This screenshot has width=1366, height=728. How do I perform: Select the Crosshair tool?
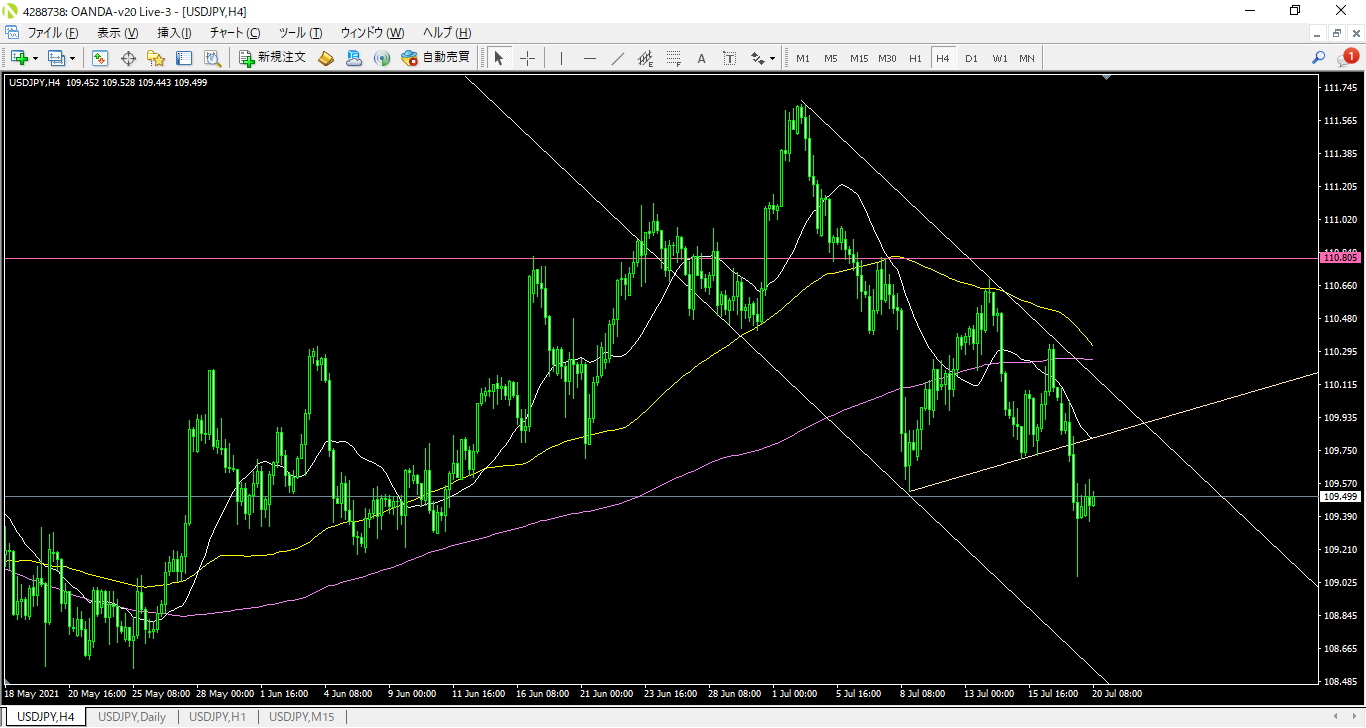coord(527,58)
